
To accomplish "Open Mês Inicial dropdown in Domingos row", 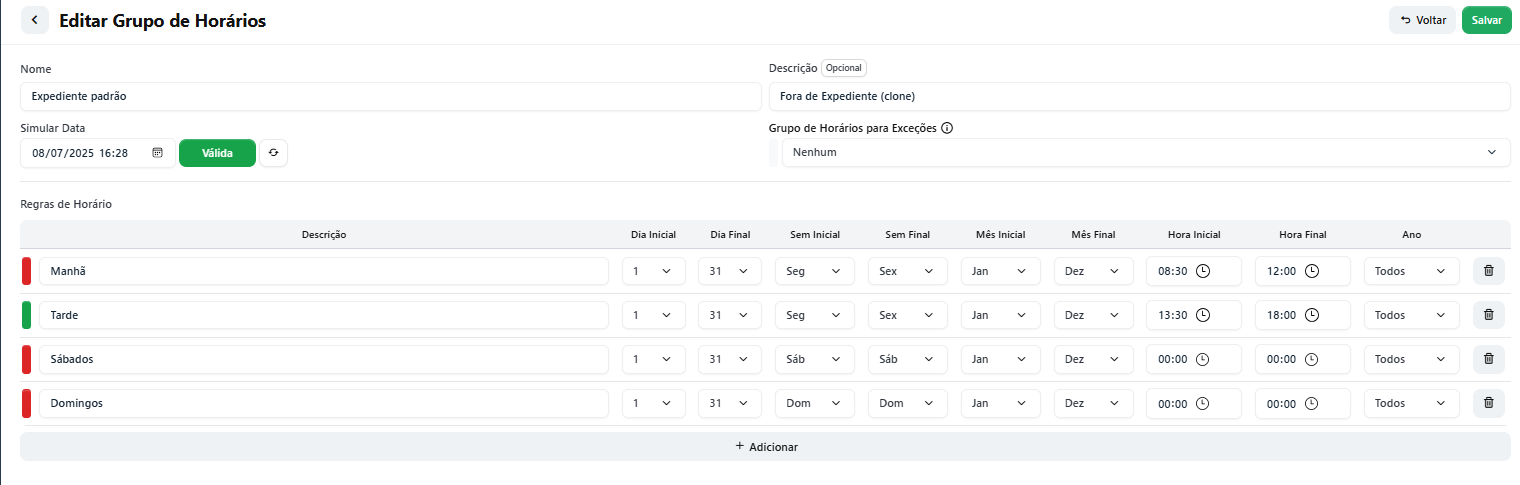I will tap(1001, 403).
